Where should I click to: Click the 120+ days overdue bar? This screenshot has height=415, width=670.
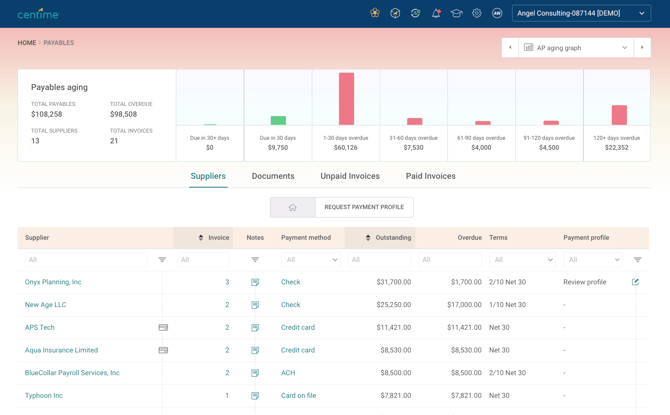619,115
